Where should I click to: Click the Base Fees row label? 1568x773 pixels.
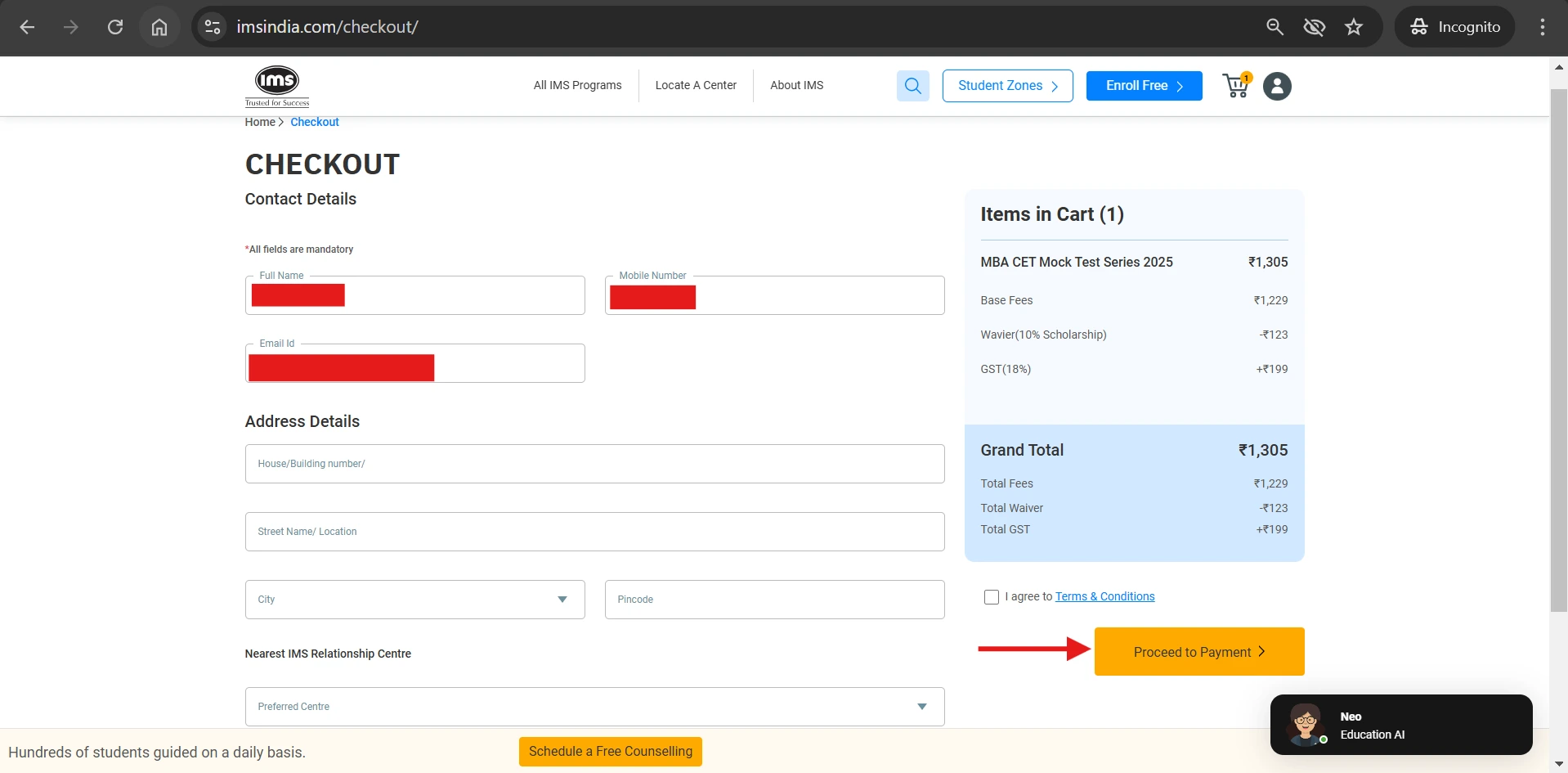point(1006,300)
